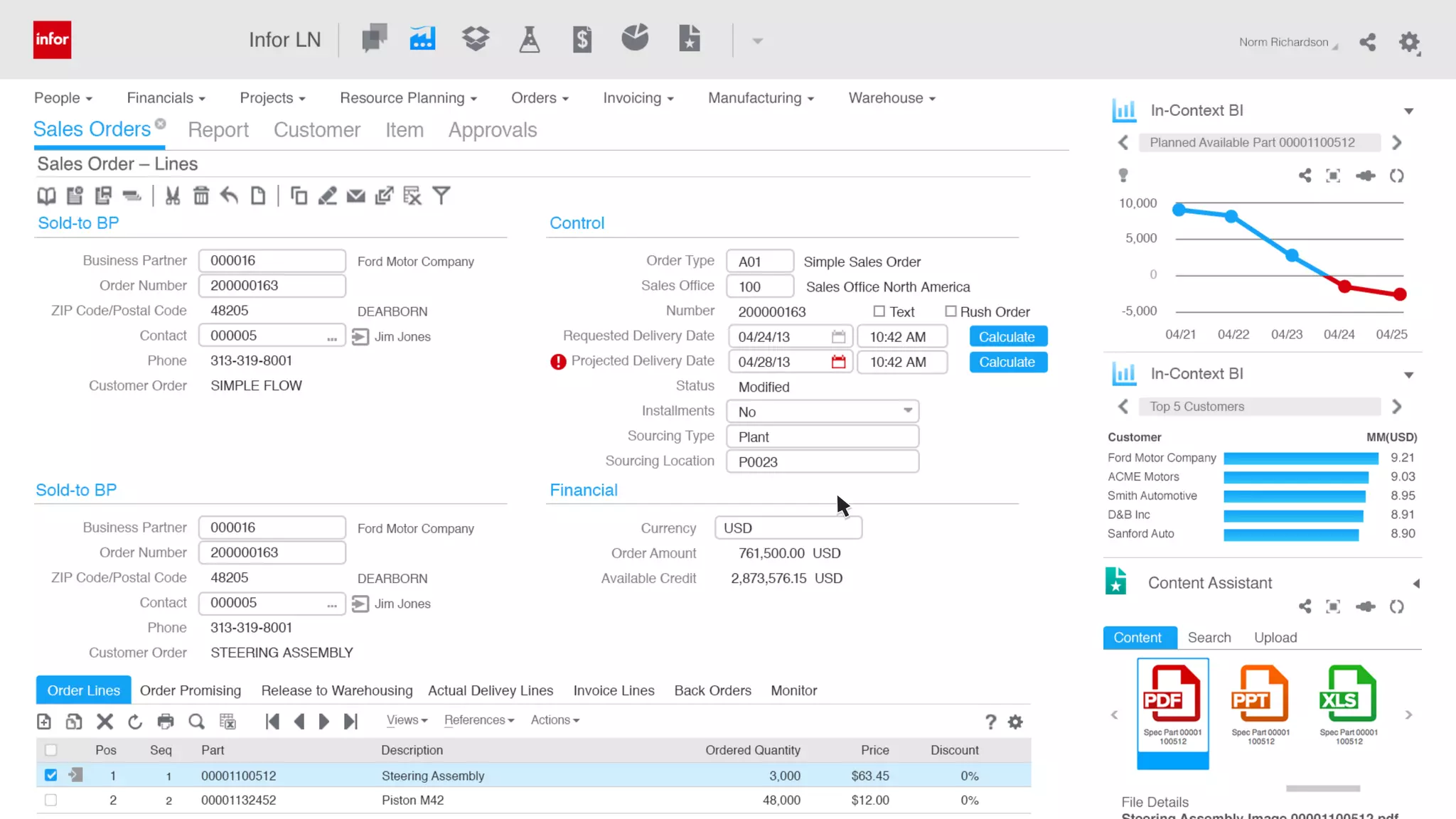Calculate the Requested Delivery Date
The image size is (1456, 819).
coord(1007,337)
